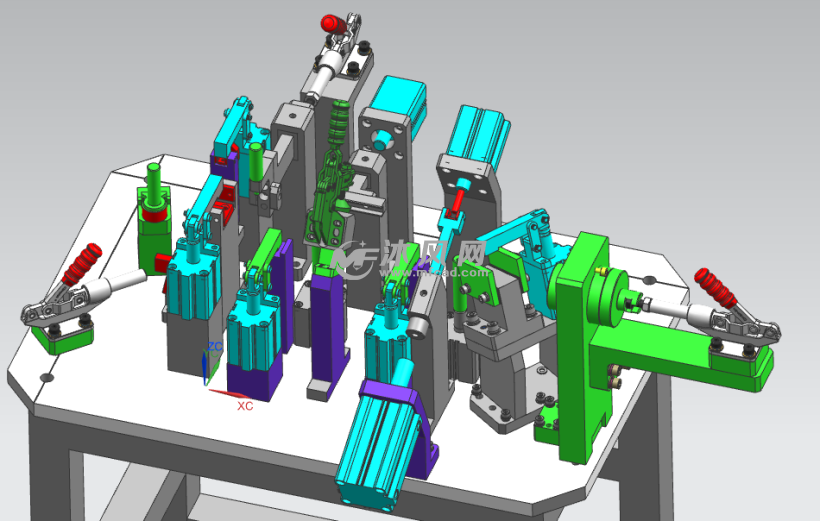Select the green ribbed stack at center top

pos(338,122)
